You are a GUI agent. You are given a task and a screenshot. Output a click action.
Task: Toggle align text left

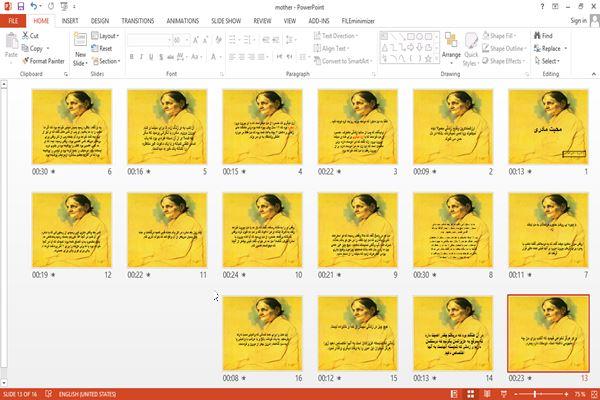pyautogui.click(x=232, y=57)
